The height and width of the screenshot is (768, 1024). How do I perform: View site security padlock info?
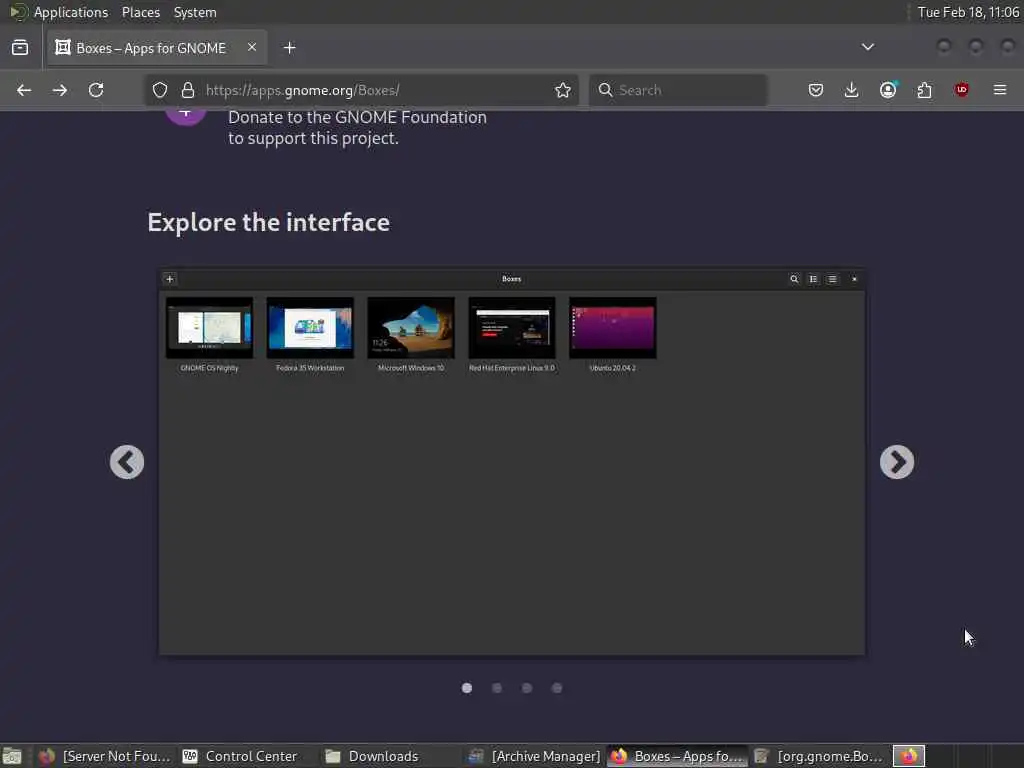tap(188, 90)
